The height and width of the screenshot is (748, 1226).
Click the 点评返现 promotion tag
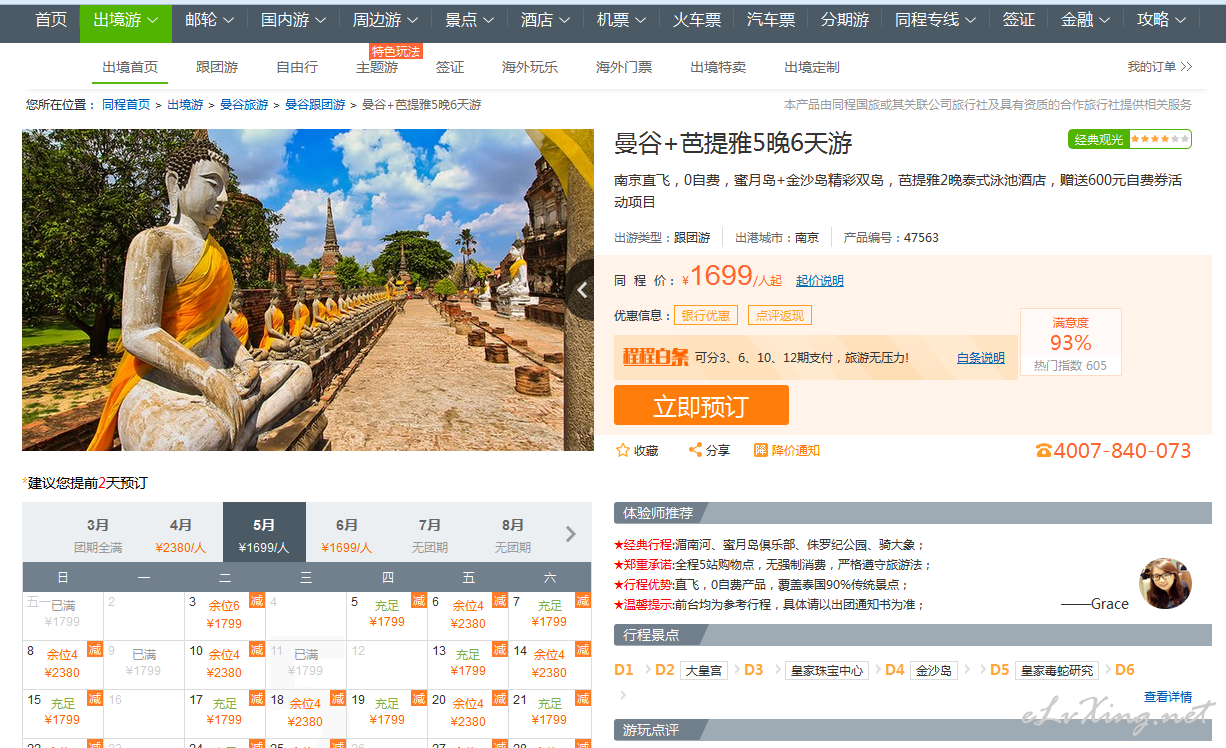(780, 315)
